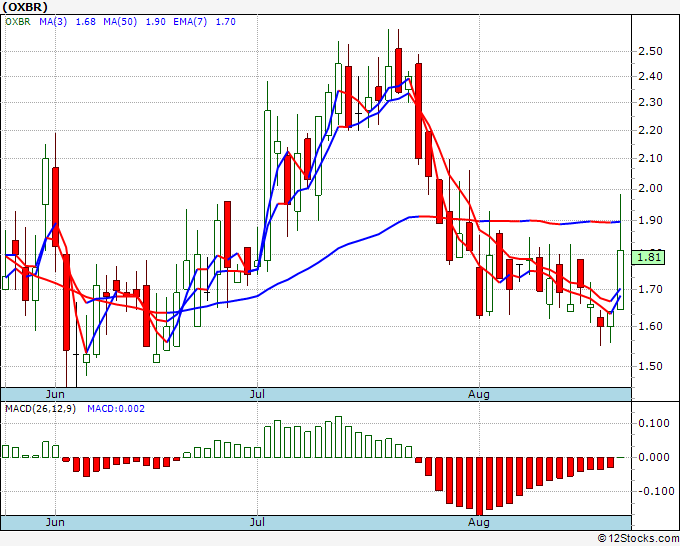Click Aug on the price chart time axis
The image size is (680, 546).
tap(479, 394)
